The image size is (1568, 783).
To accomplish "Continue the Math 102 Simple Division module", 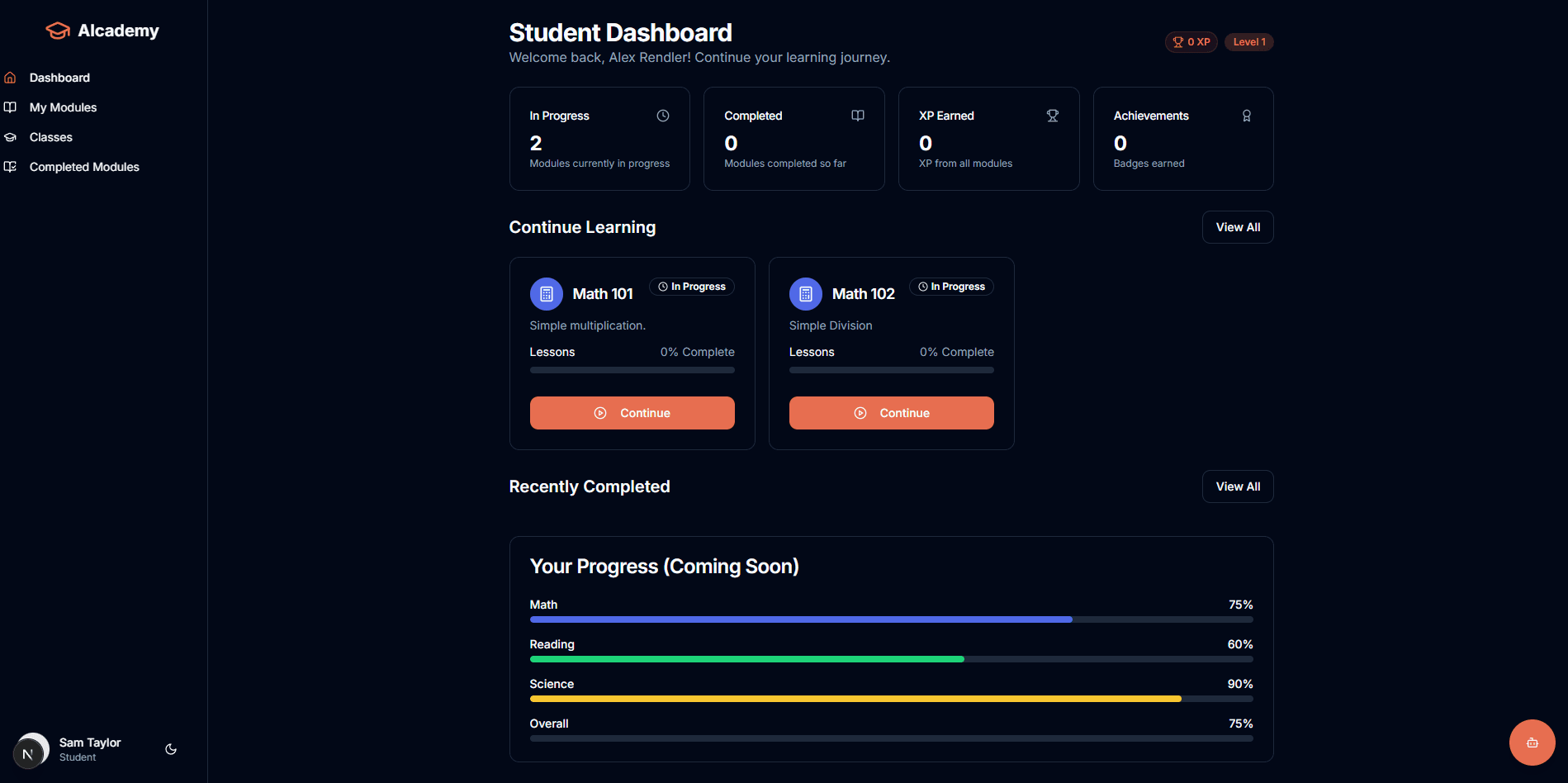I will tap(891, 412).
